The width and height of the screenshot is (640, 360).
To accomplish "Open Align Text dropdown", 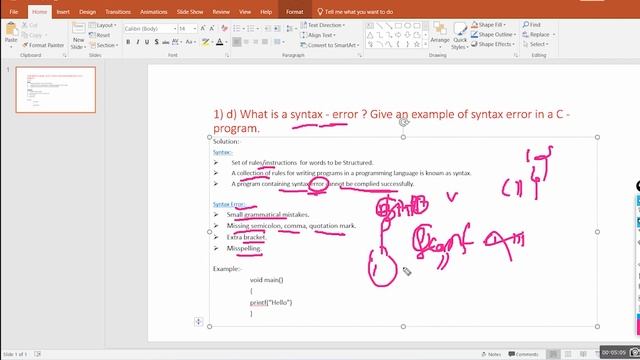I will (318, 35).
